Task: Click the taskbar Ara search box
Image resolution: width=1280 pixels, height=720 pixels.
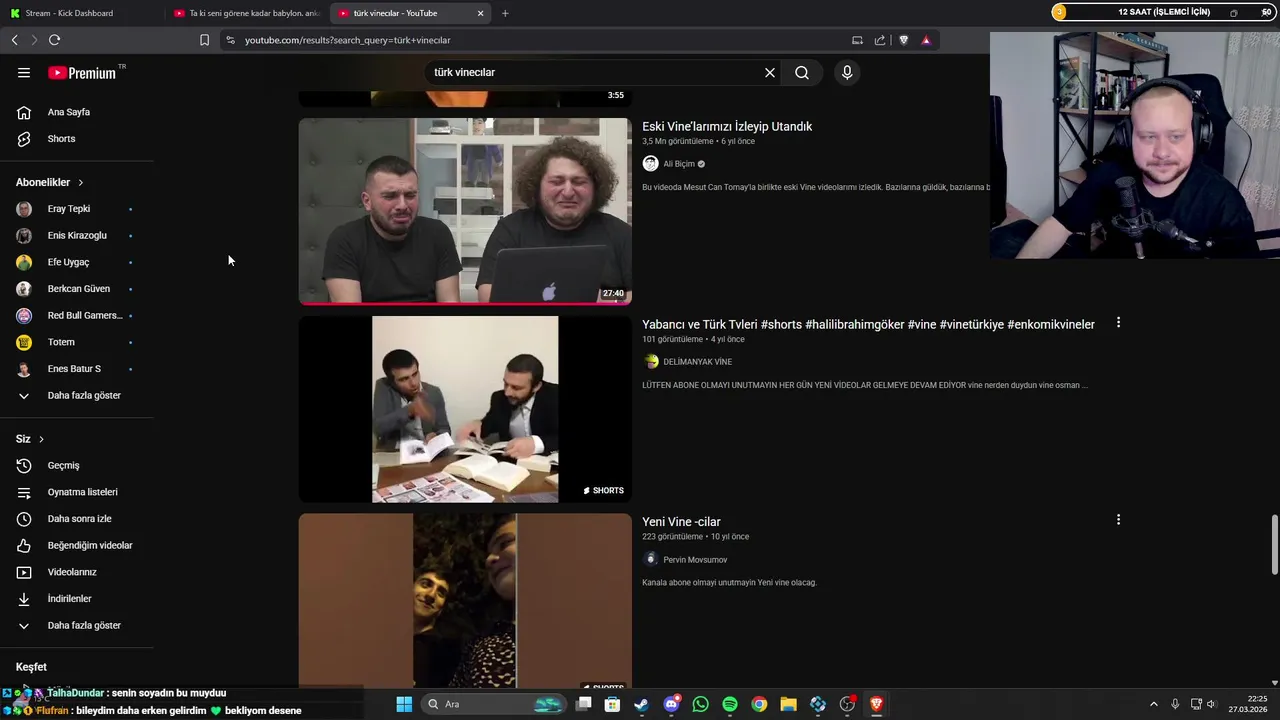Action: [x=494, y=704]
